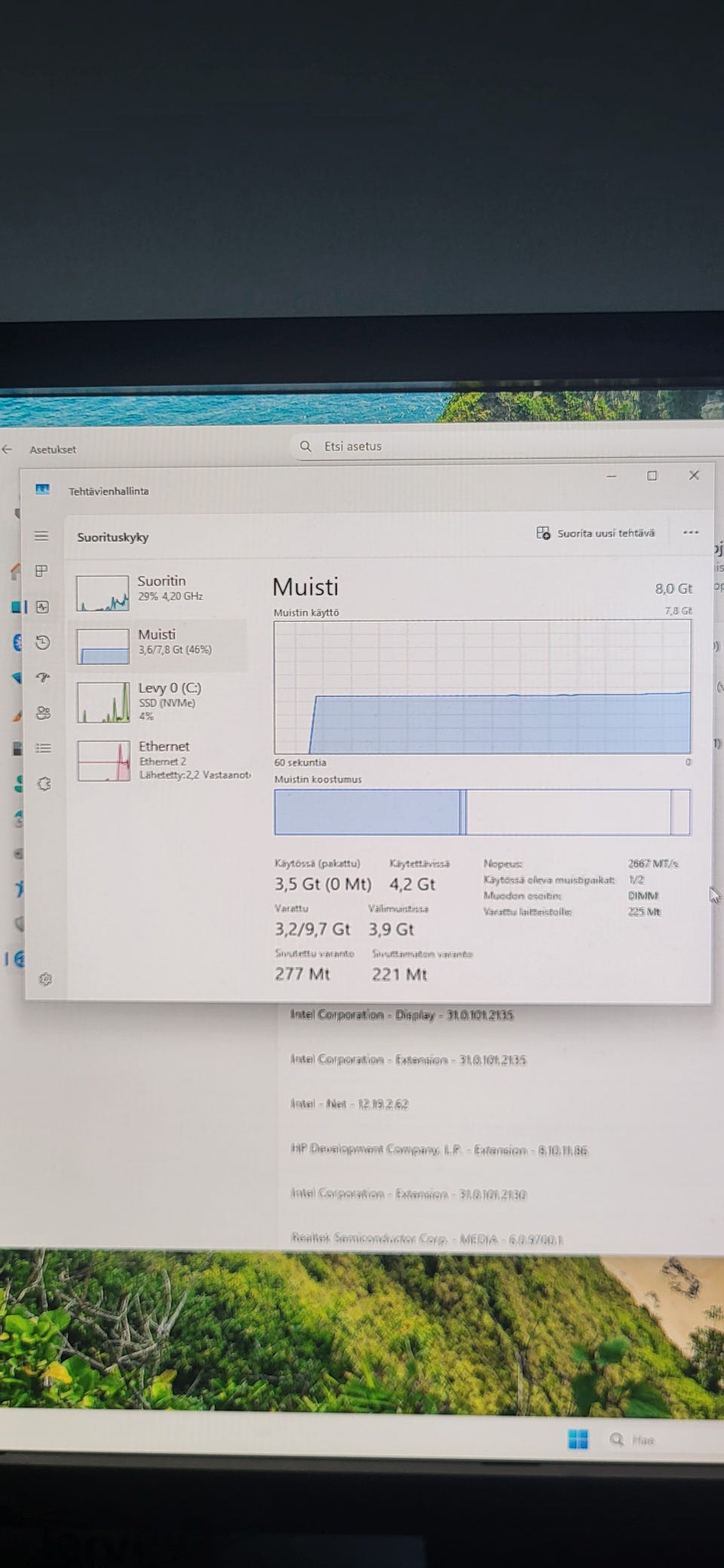Click the Muistin käyttö memory usage graph
This screenshot has height=1568, width=724.
(x=482, y=687)
